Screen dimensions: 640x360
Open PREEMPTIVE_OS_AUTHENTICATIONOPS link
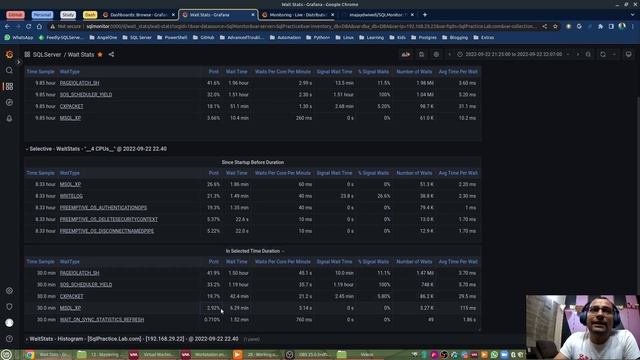pyautogui.click(x=103, y=207)
